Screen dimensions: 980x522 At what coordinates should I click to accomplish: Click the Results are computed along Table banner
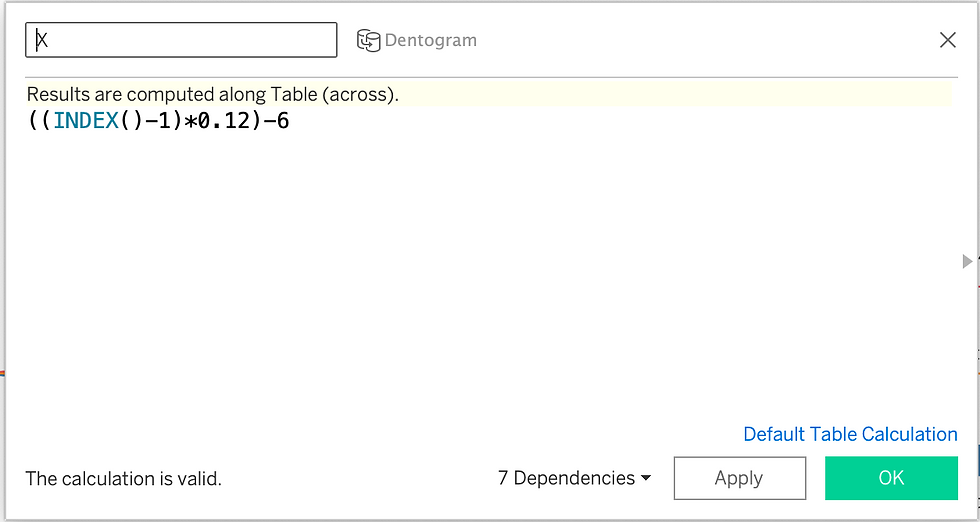click(x=489, y=94)
